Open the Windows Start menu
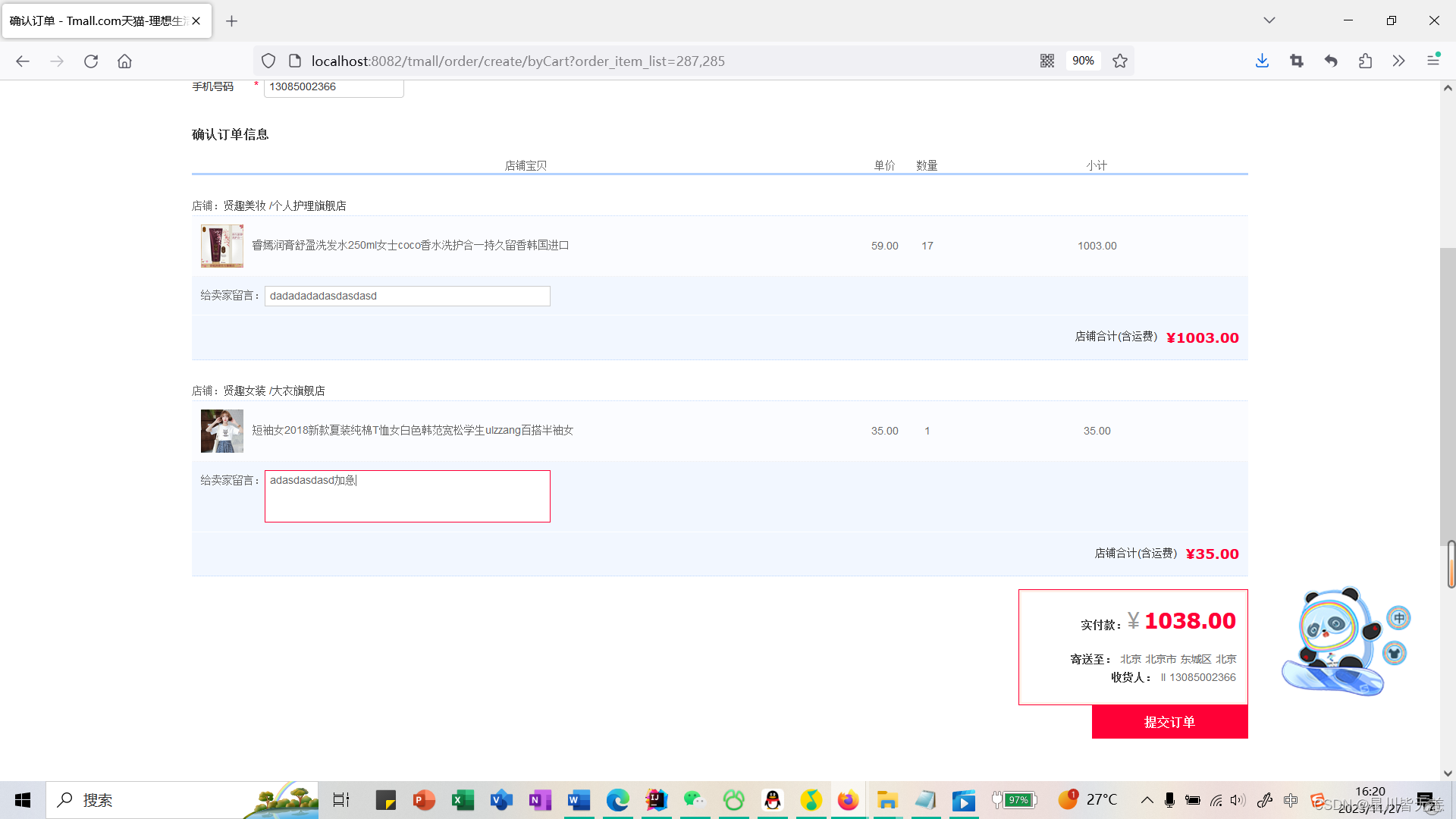Viewport: 1456px width, 819px height. [x=23, y=800]
